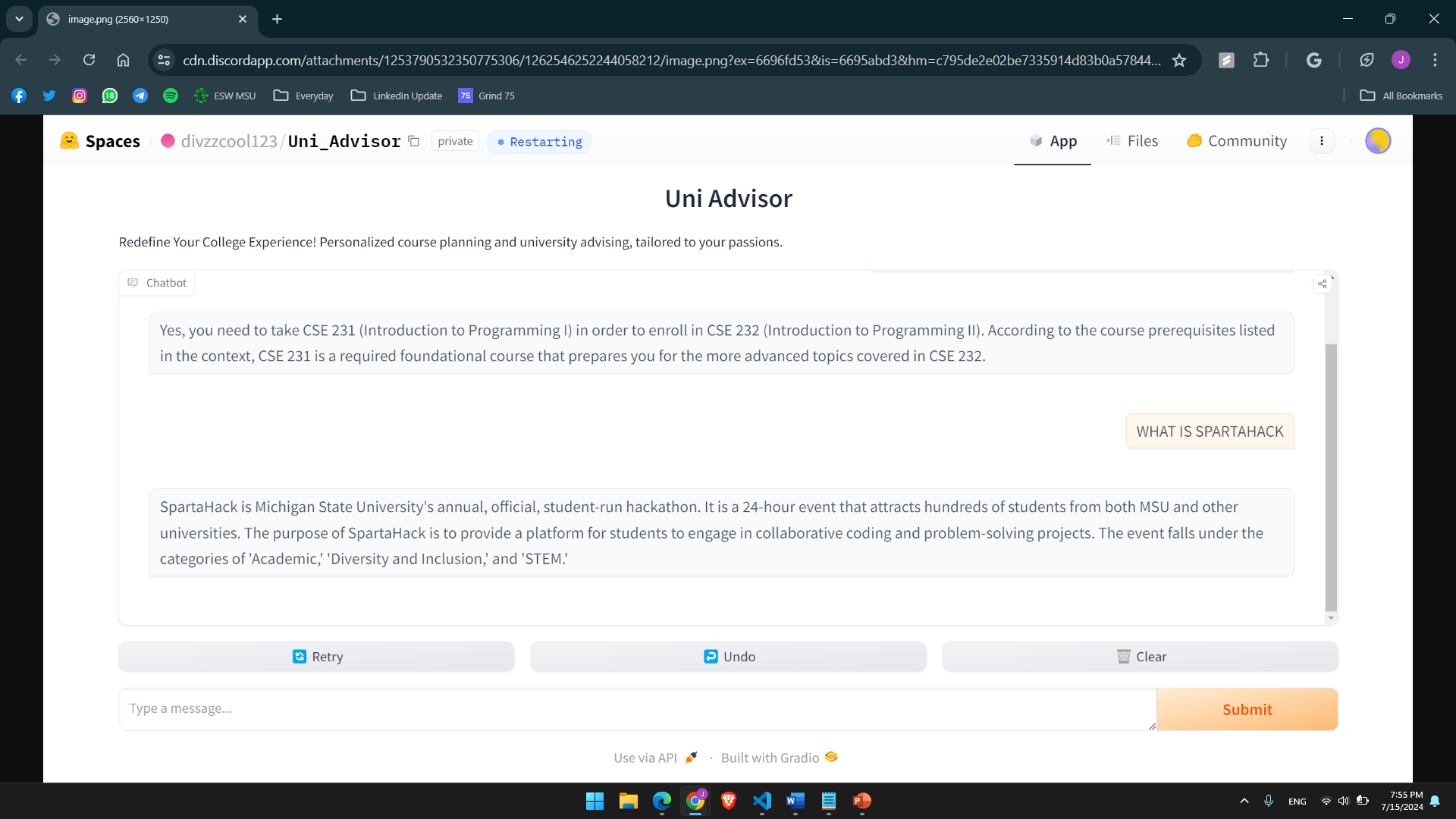Click the site information icon in address bar

(x=164, y=60)
